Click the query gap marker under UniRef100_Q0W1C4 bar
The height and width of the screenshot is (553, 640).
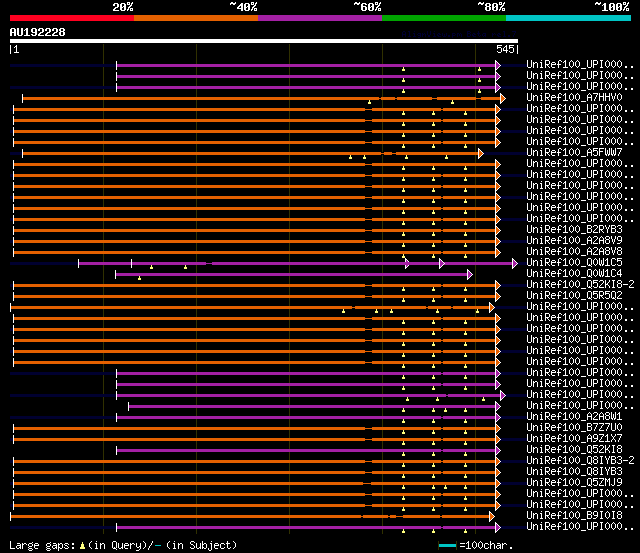pyautogui.click(x=140, y=278)
